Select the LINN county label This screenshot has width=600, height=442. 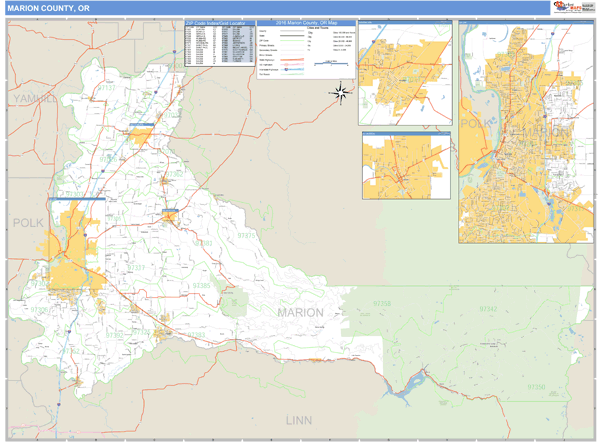[x=299, y=421]
